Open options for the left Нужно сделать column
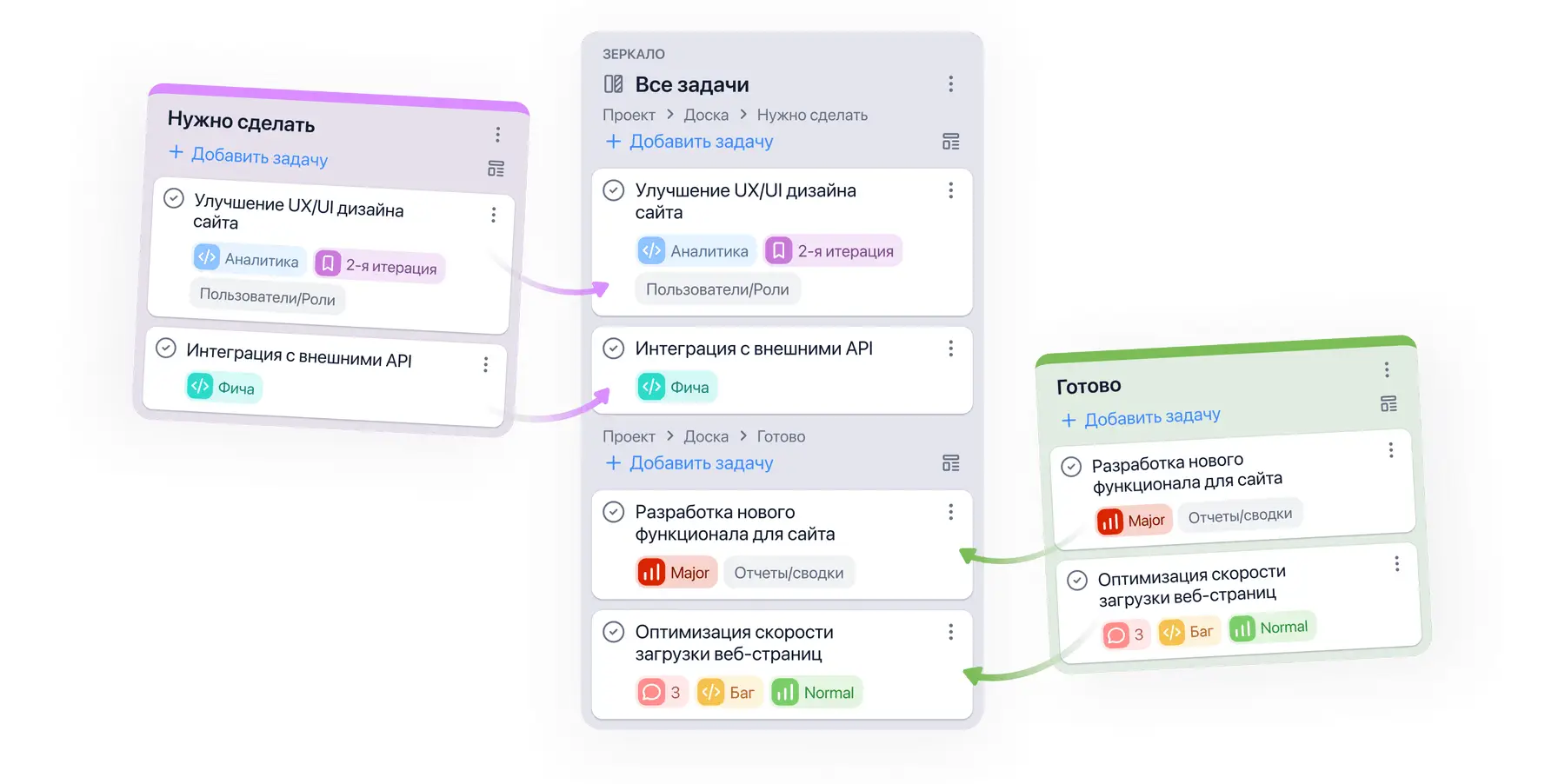This screenshot has width=1565, height=784. pyautogui.click(x=497, y=135)
